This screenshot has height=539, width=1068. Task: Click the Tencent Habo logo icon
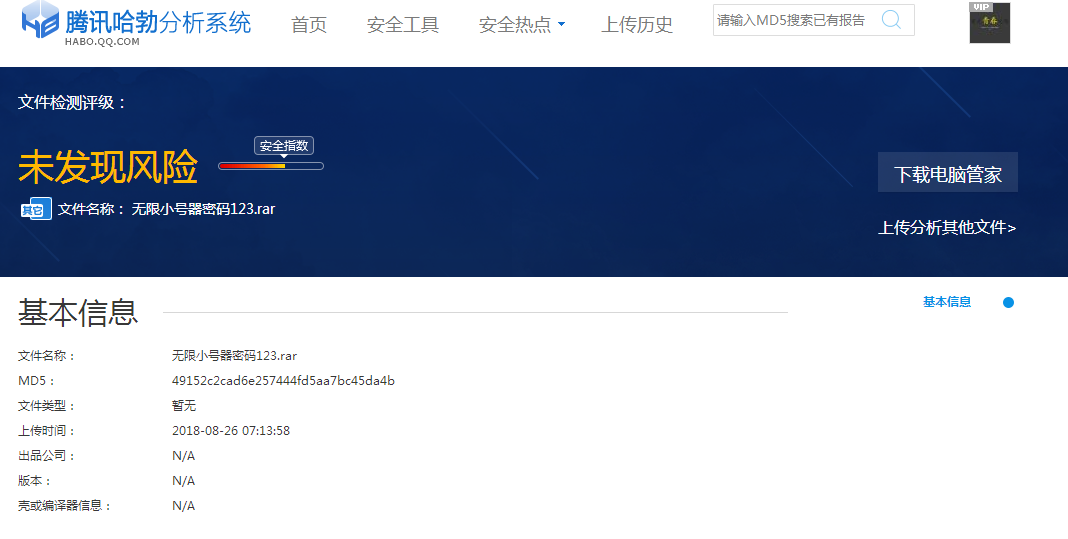[41, 20]
